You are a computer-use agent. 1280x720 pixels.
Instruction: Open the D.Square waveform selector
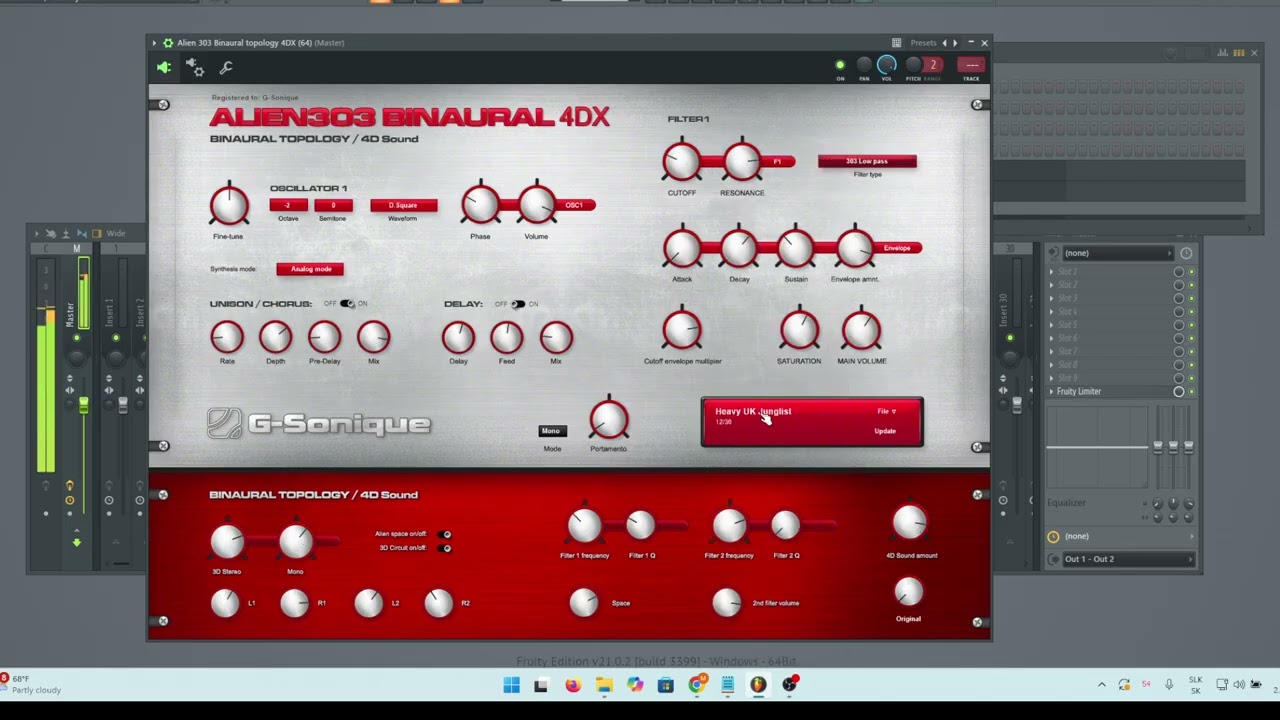point(403,205)
